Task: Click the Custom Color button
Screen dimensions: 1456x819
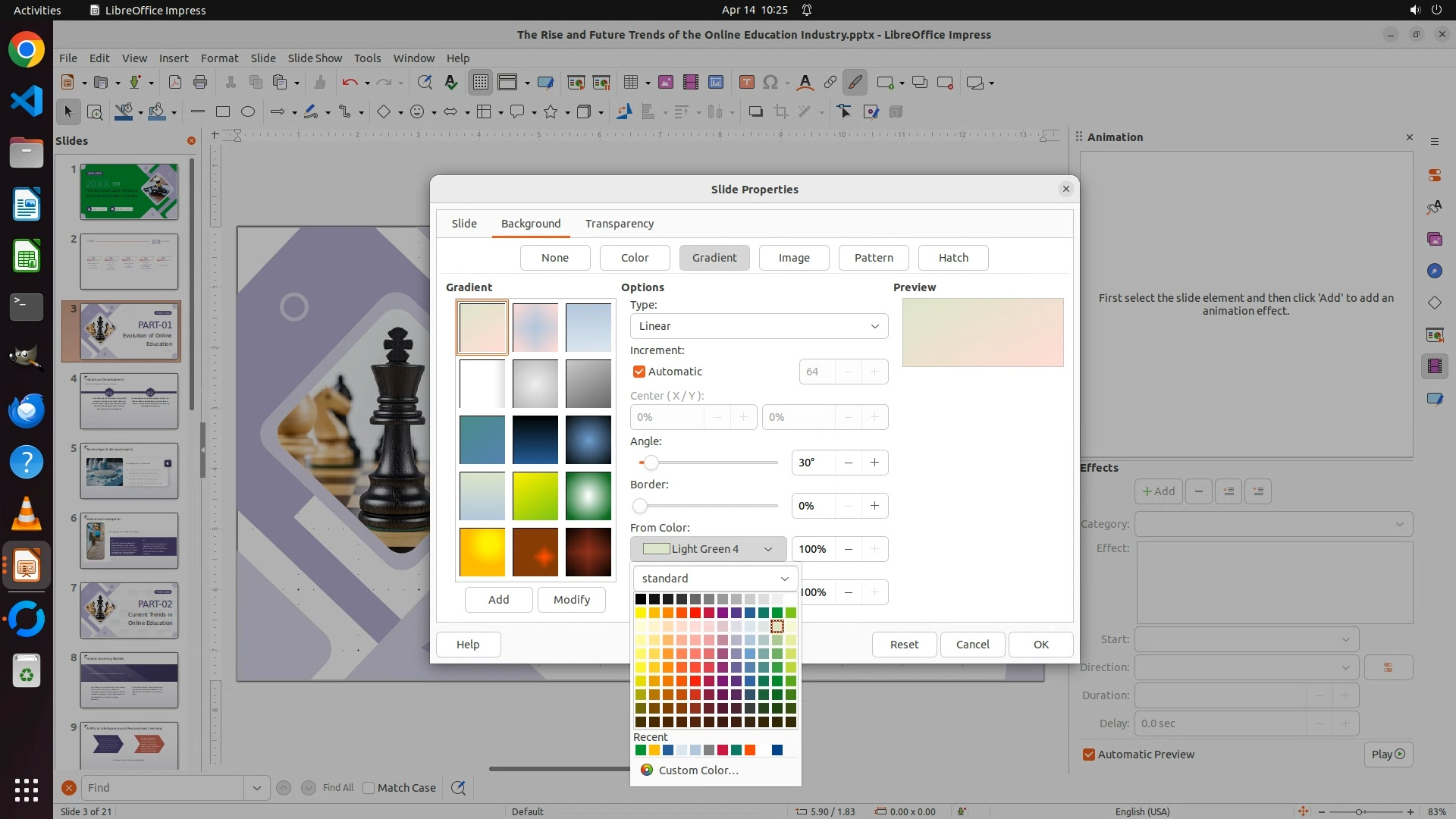Action: (689, 770)
